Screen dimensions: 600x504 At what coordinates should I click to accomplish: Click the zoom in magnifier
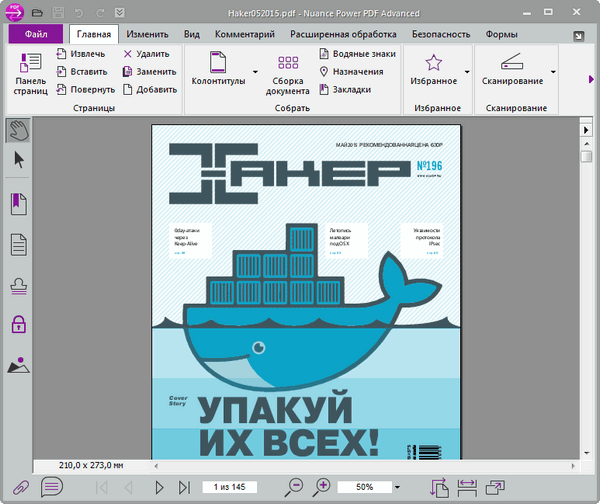point(322,487)
